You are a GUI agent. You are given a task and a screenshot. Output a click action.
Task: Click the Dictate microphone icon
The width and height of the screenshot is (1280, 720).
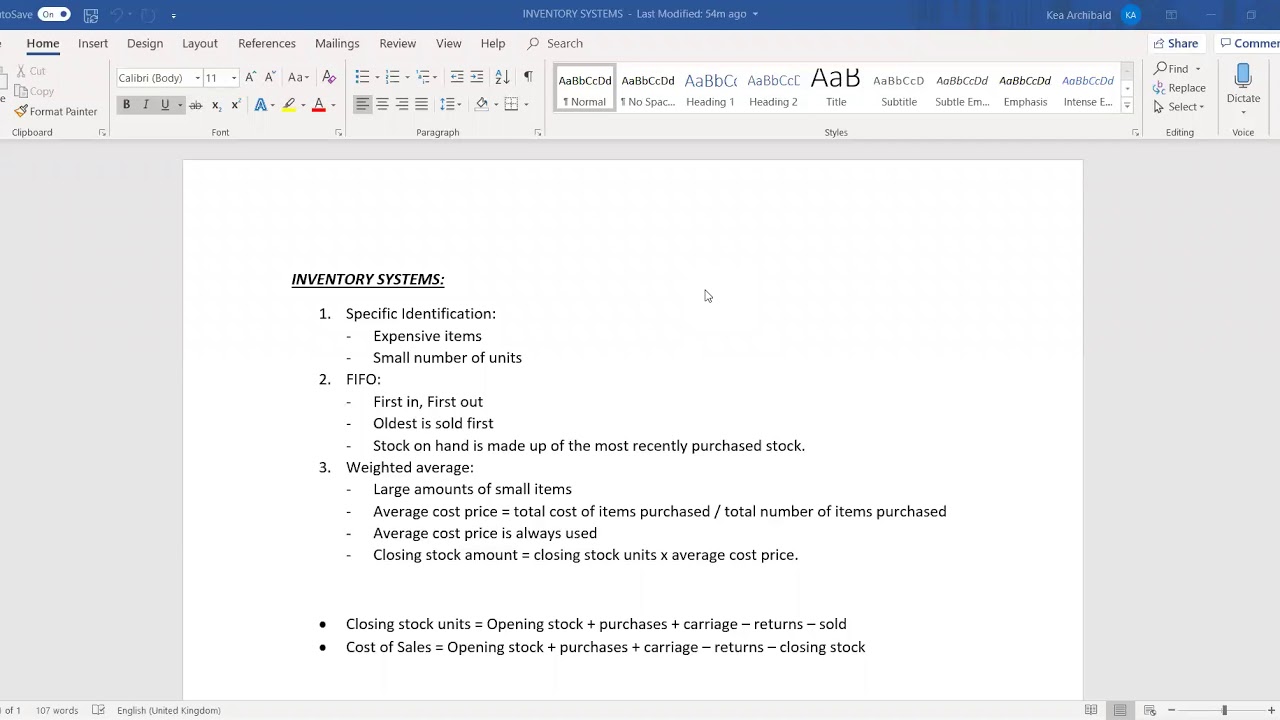coord(1243,78)
